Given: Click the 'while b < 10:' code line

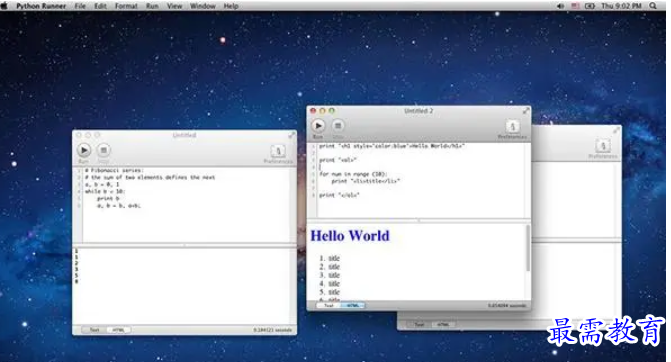Looking at the screenshot, I should pyautogui.click(x=105, y=191).
